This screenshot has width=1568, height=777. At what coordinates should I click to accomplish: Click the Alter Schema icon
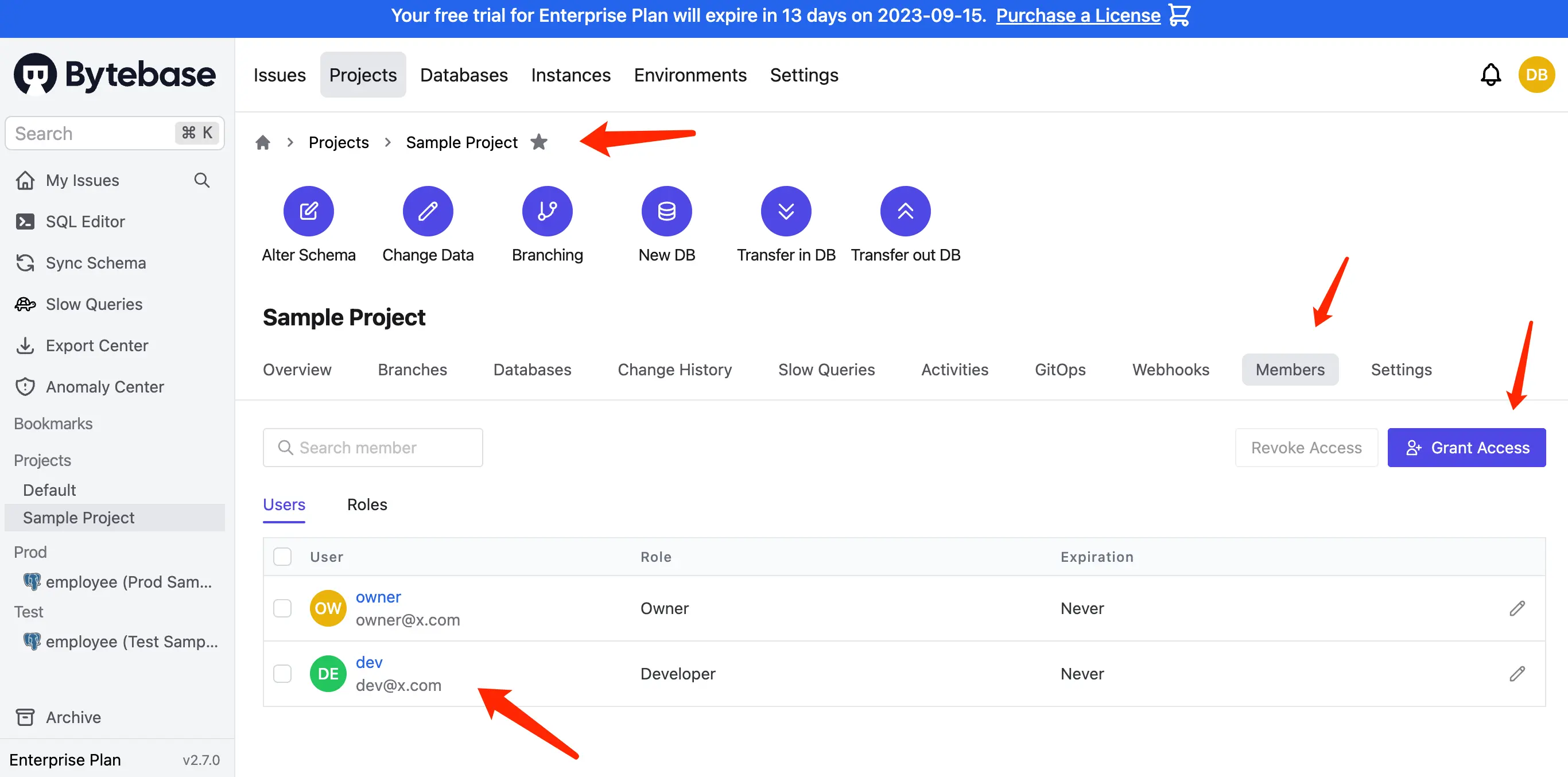tap(309, 211)
